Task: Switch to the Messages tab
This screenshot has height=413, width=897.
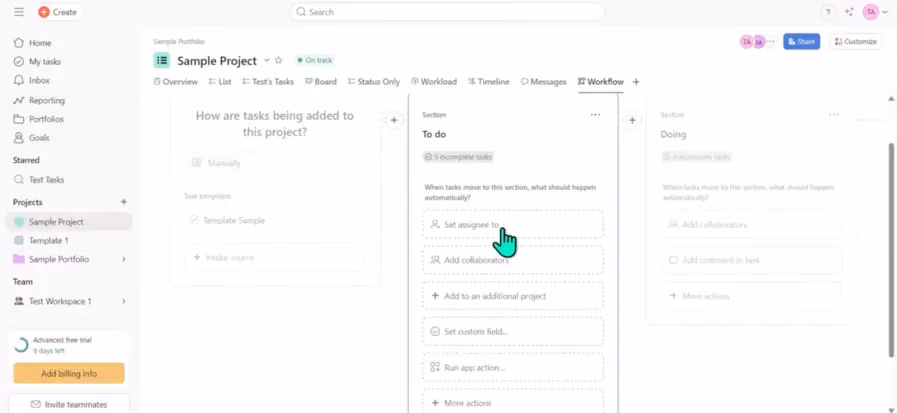Action: point(543,82)
